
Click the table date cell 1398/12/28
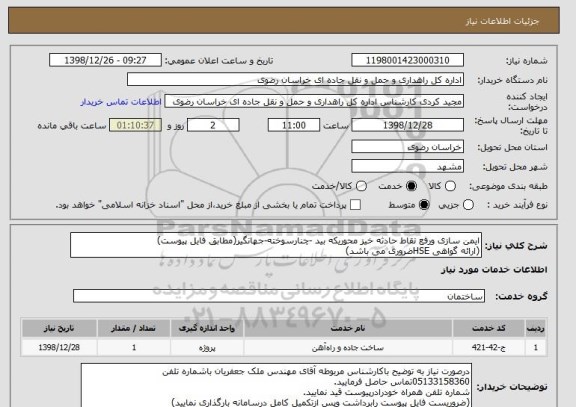[x=59, y=347]
